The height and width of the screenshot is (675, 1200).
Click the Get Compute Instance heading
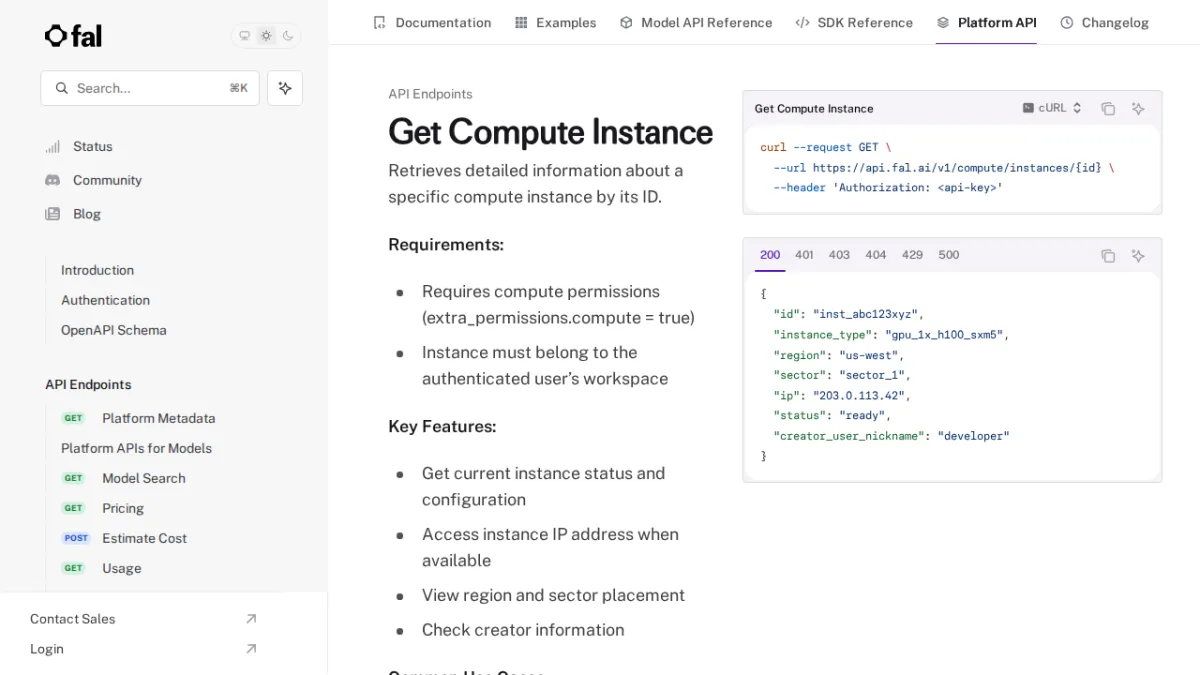[x=551, y=132]
